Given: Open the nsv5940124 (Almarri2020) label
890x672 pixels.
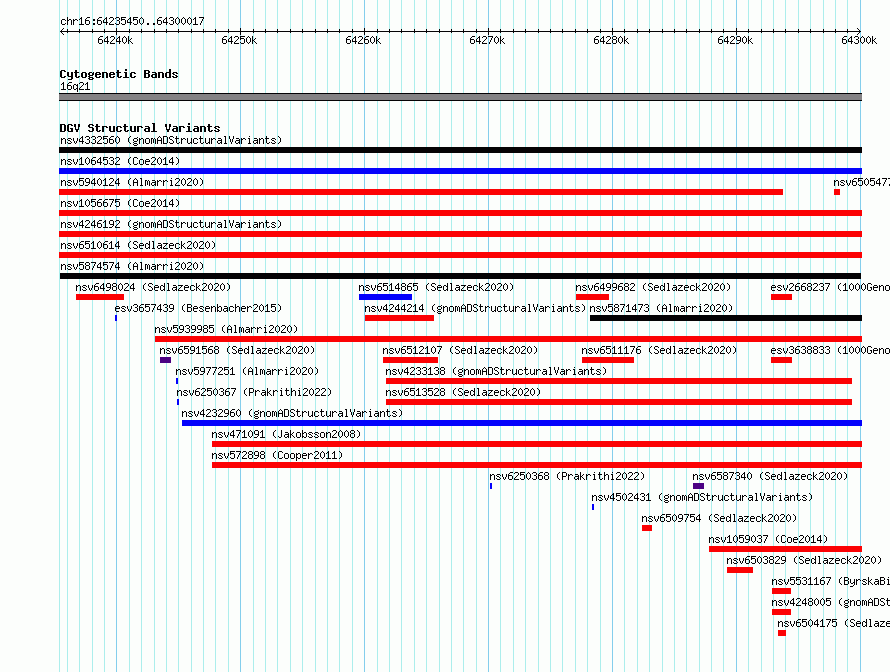Looking at the screenshot, I should pos(132,182).
